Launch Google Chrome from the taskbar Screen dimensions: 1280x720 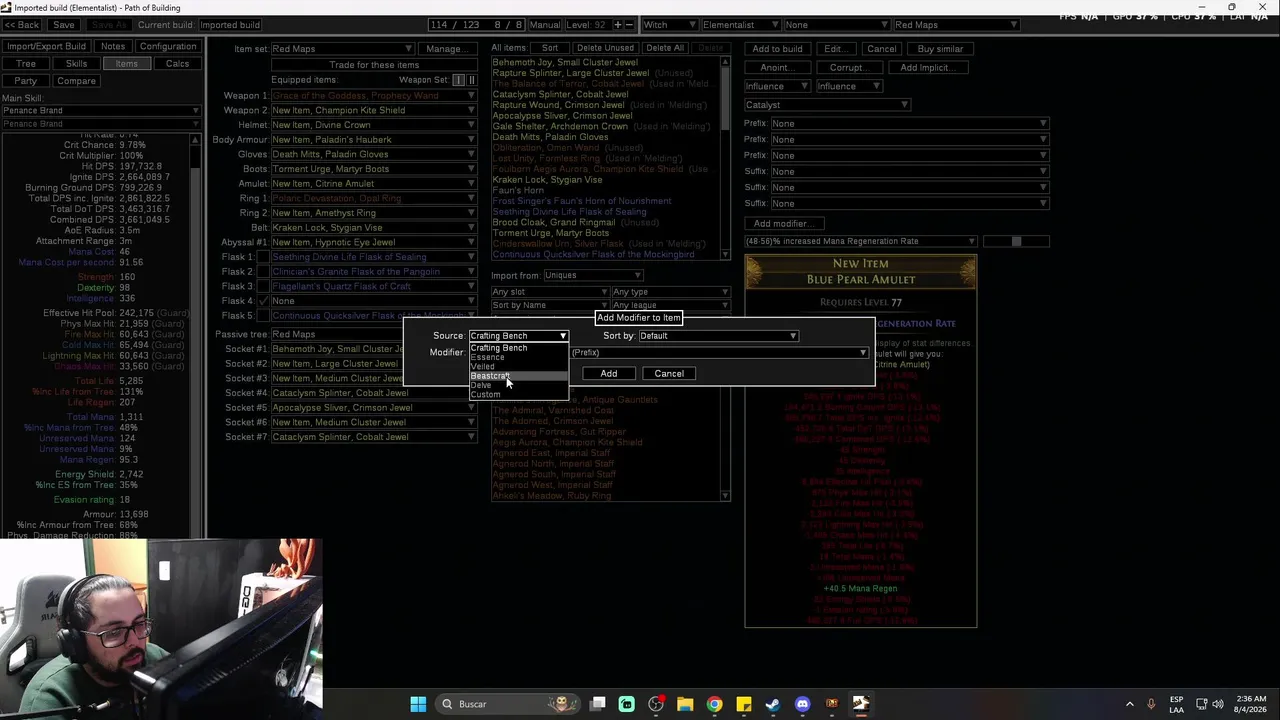[714, 704]
